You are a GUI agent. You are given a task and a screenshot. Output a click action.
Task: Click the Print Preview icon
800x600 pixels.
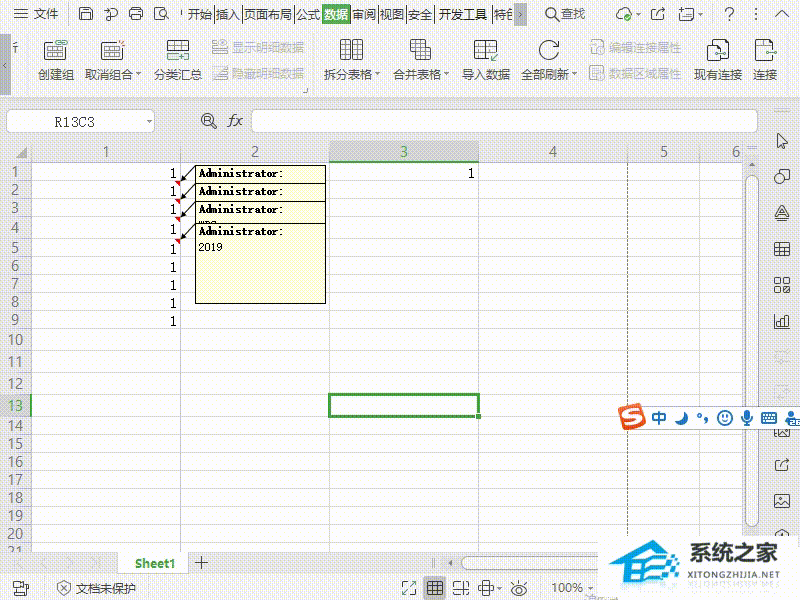point(161,14)
